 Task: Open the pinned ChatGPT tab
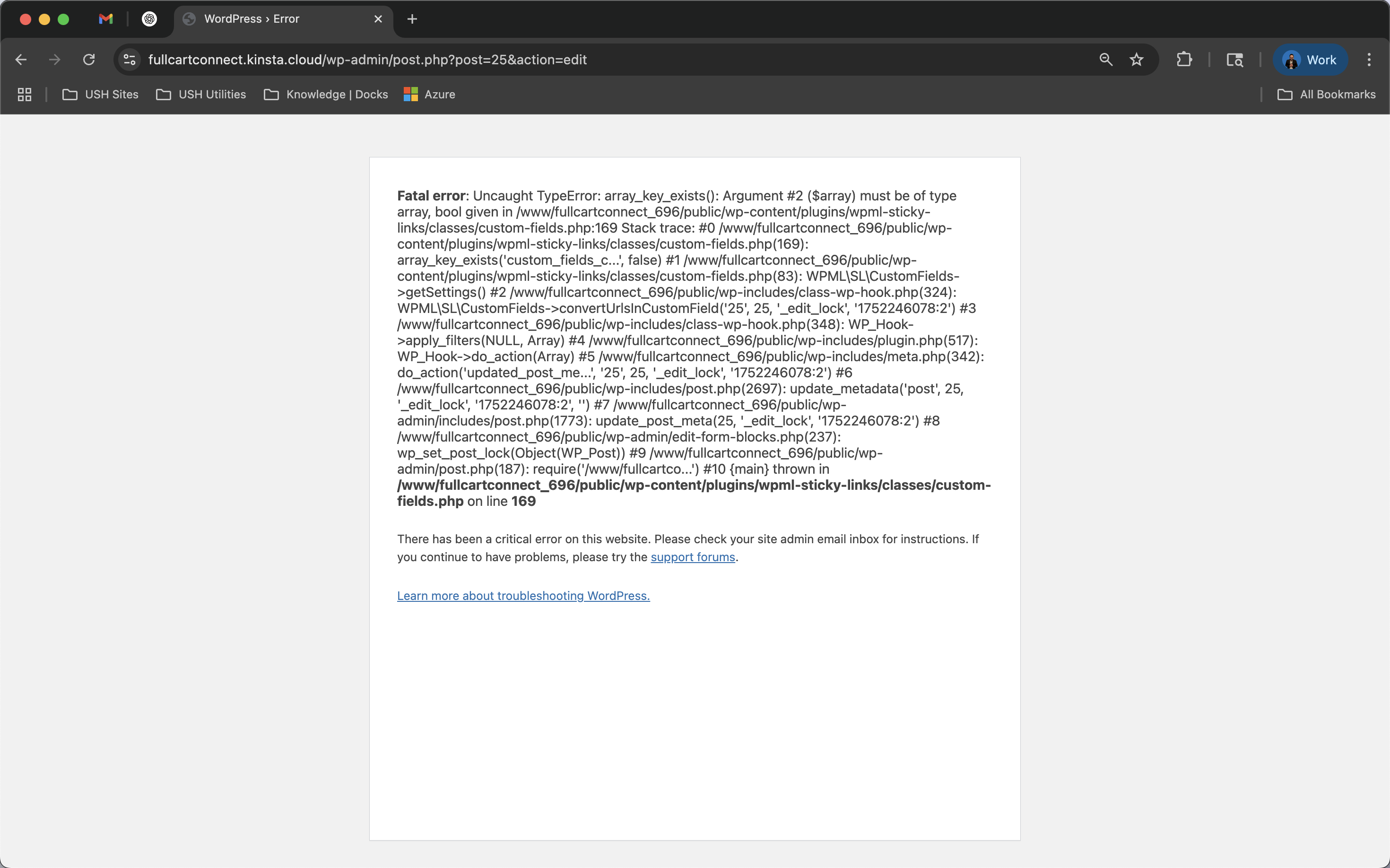coord(149,19)
